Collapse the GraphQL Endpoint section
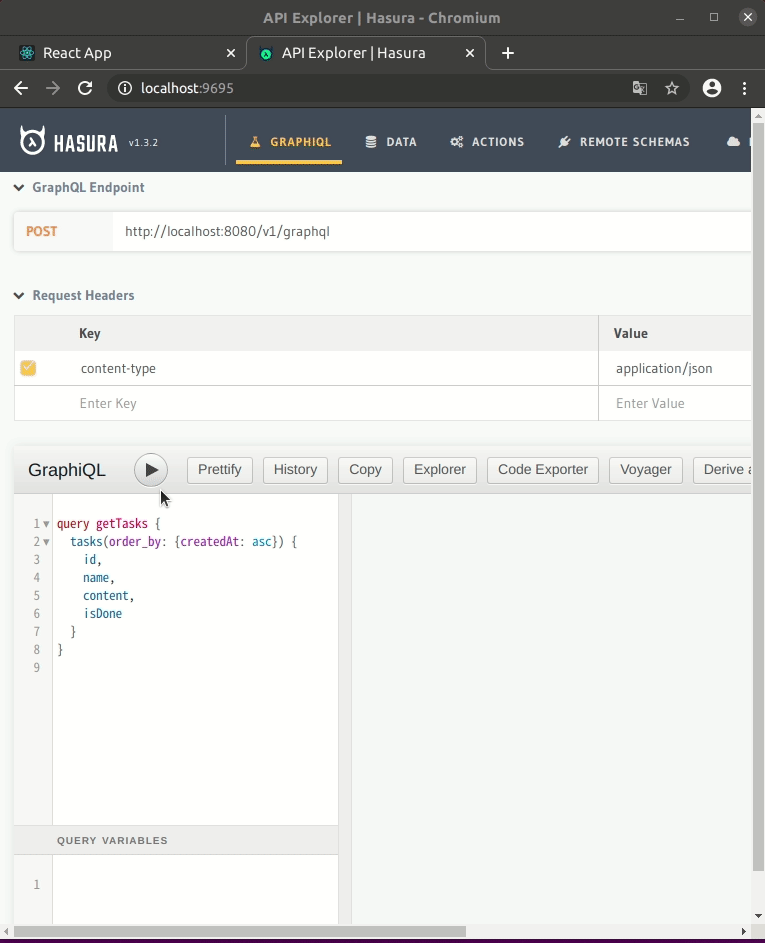765x943 pixels. tap(18, 187)
